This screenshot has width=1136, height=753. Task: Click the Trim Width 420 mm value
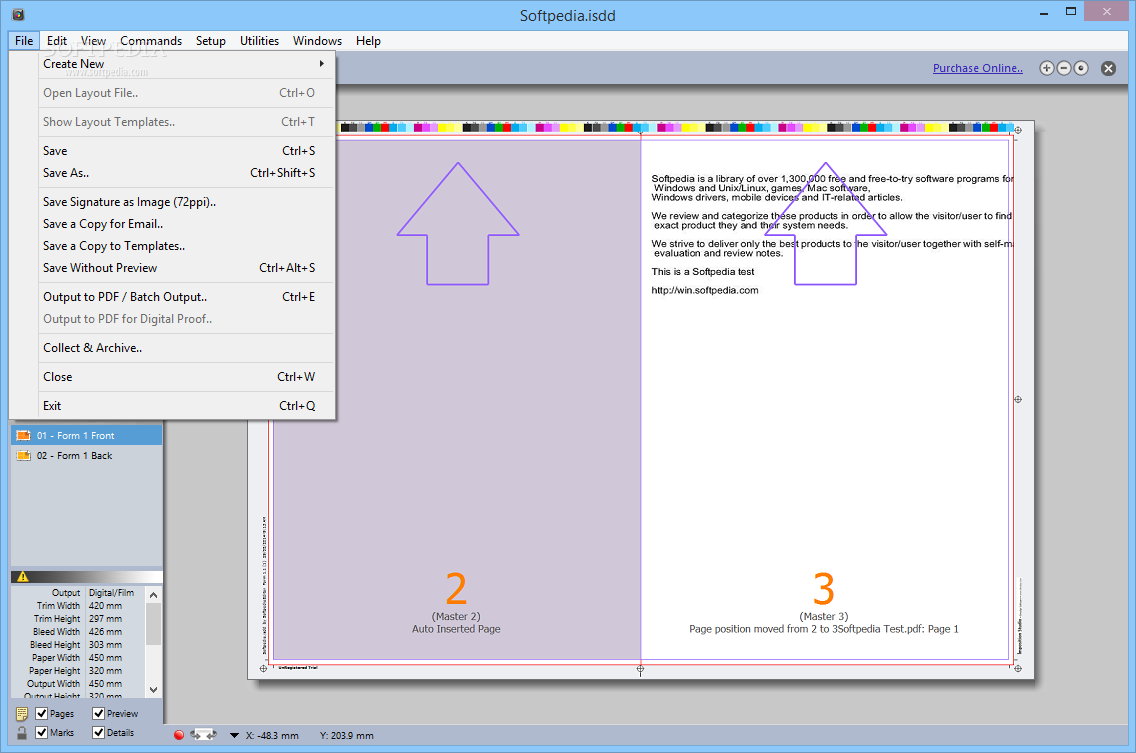106,606
